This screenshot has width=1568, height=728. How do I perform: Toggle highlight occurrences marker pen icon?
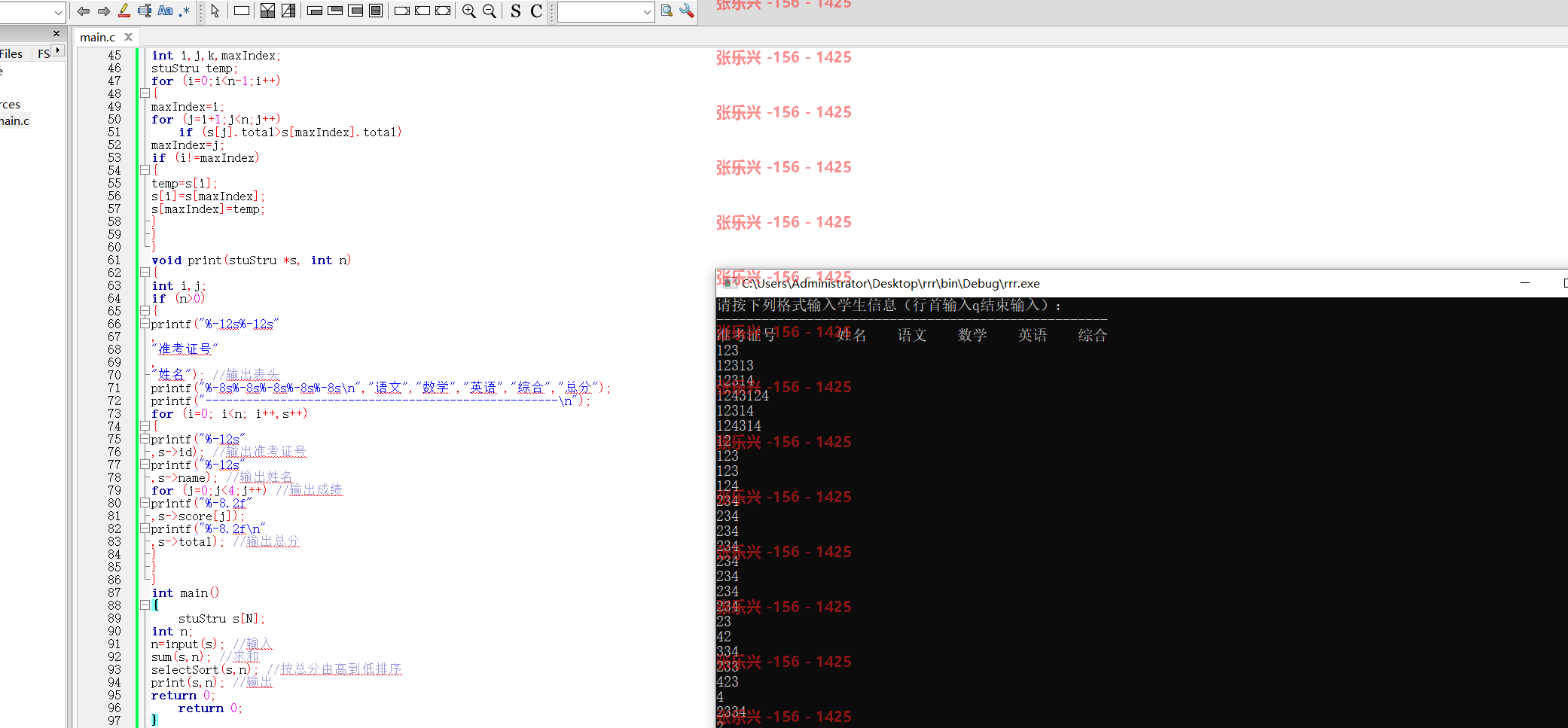click(x=124, y=11)
